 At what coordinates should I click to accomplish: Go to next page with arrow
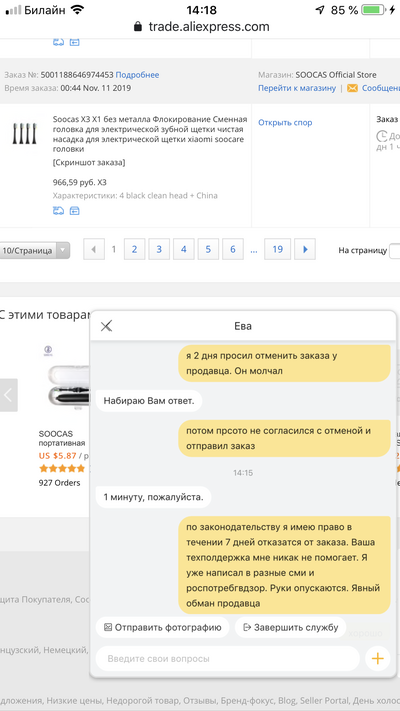[x=305, y=249]
